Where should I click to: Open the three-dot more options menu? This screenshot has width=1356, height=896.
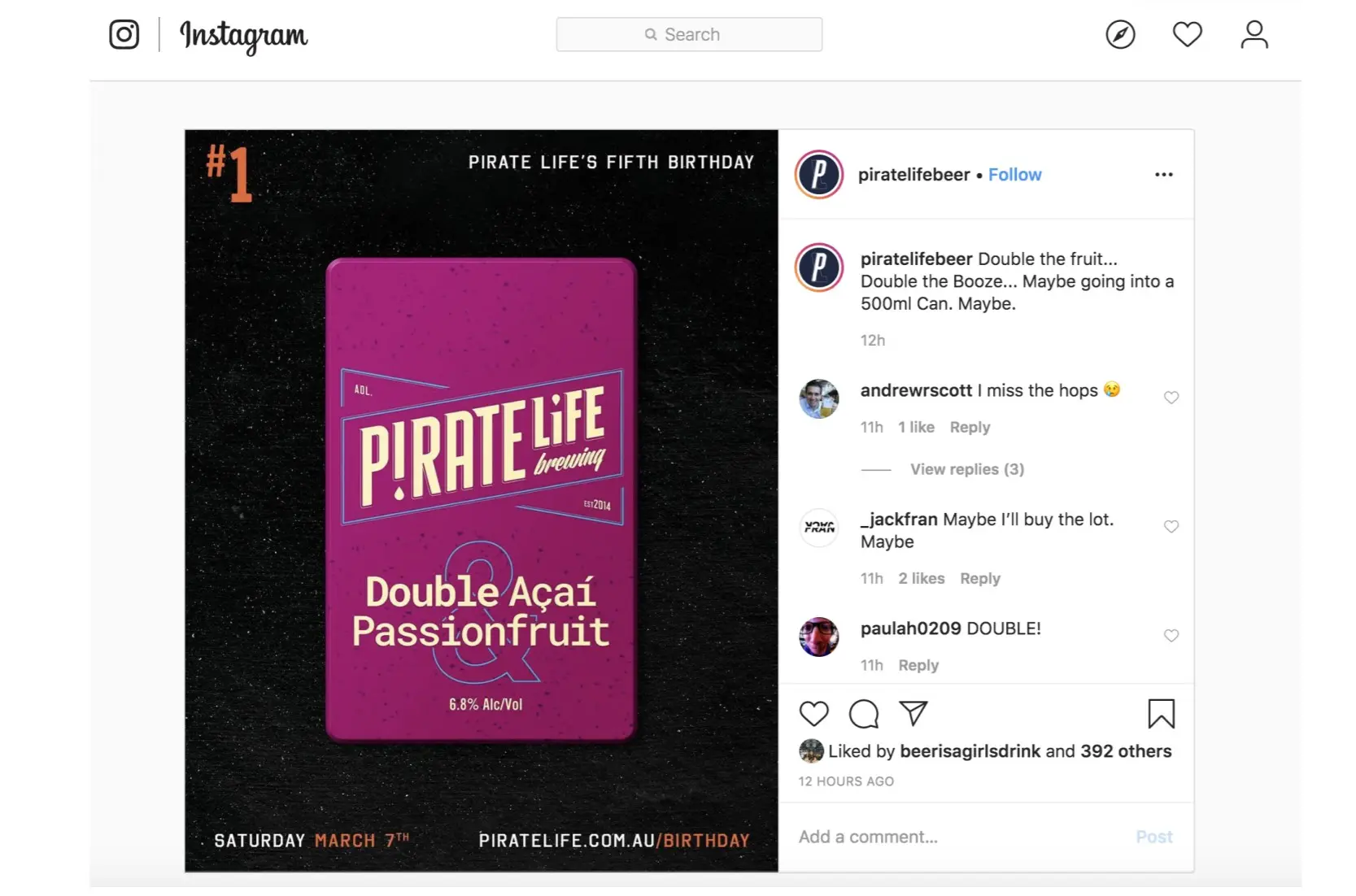(x=1163, y=175)
